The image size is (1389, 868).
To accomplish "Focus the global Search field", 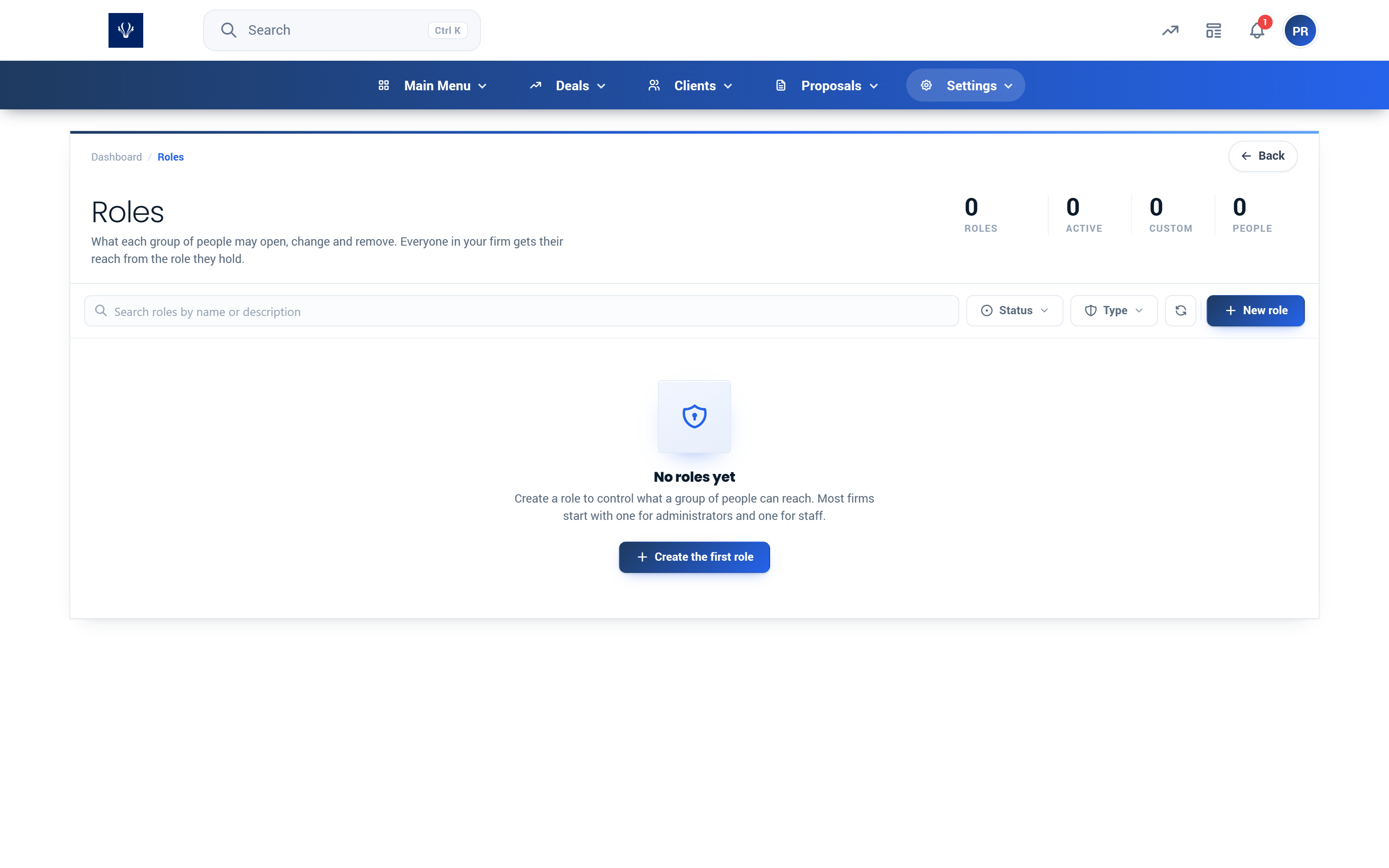I will tap(342, 30).
